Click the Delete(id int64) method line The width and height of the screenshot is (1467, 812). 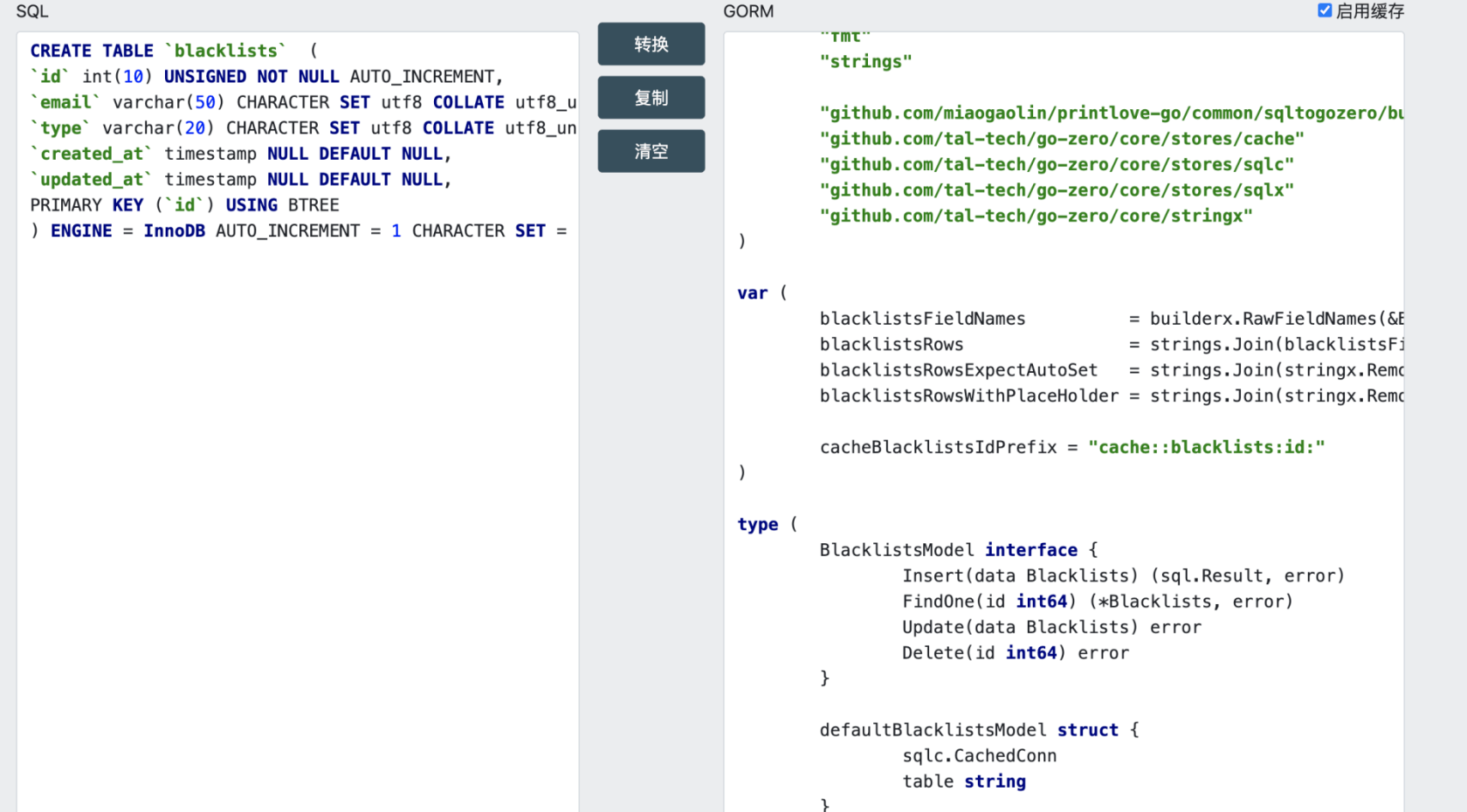(1015, 653)
